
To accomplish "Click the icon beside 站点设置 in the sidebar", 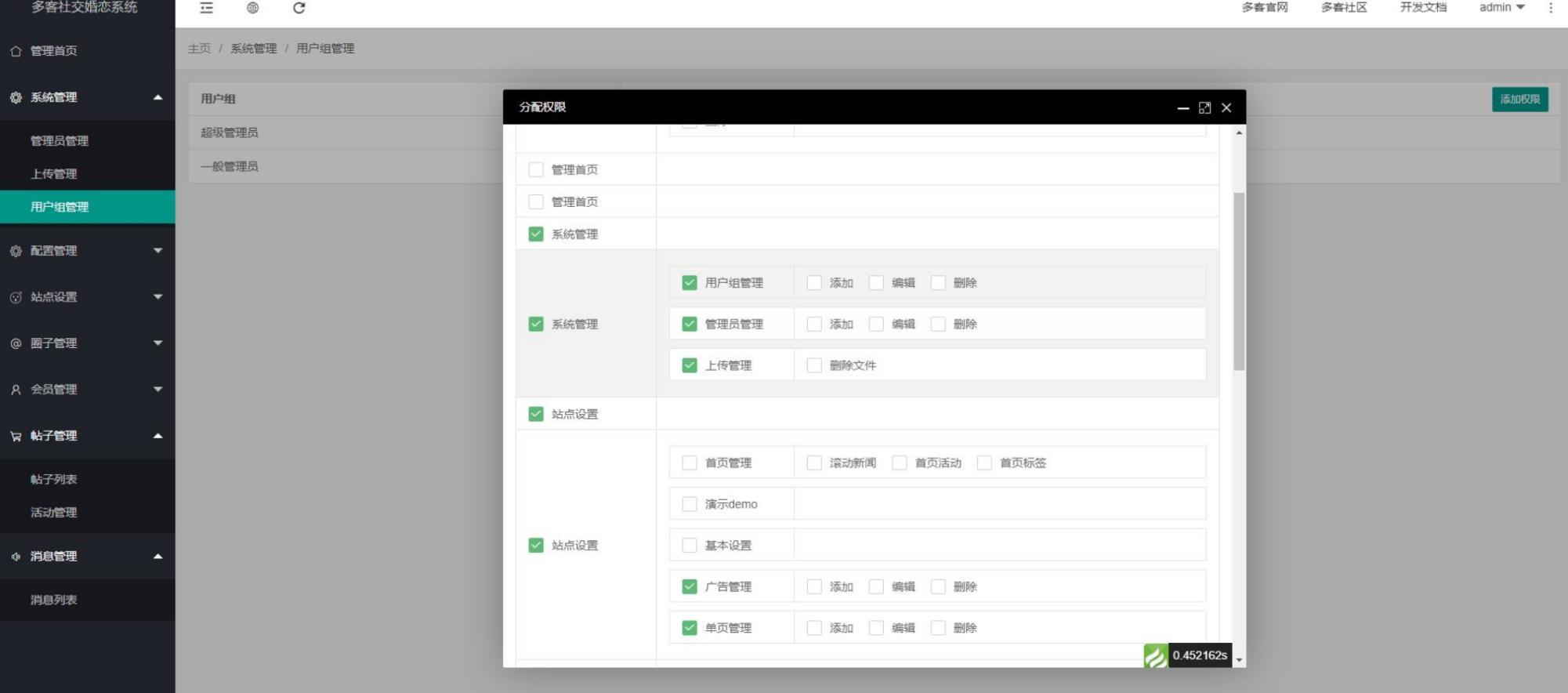I will pyautogui.click(x=16, y=297).
